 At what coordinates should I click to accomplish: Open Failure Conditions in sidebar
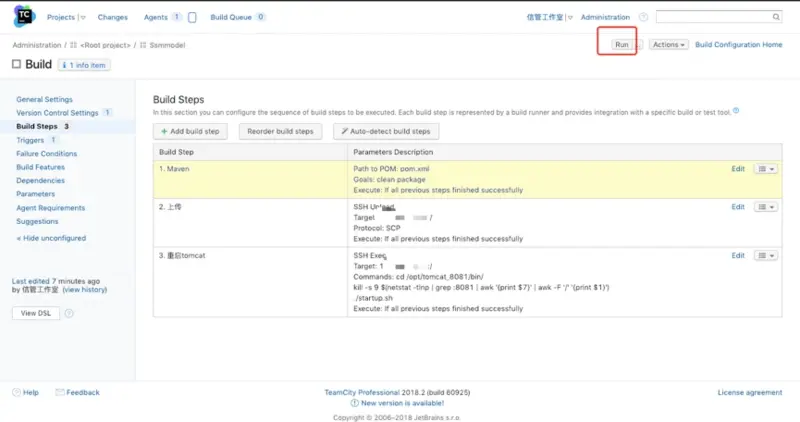(x=46, y=154)
